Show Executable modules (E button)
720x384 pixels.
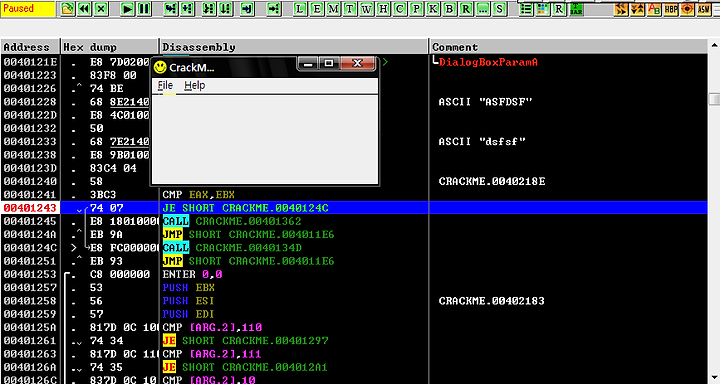(316, 9)
